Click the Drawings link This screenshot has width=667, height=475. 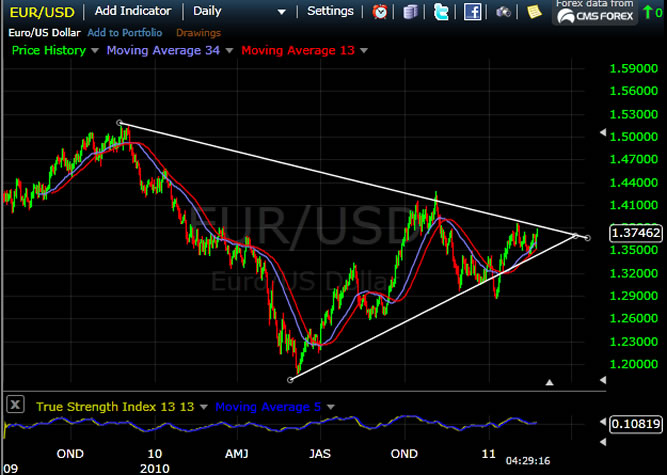point(198,32)
